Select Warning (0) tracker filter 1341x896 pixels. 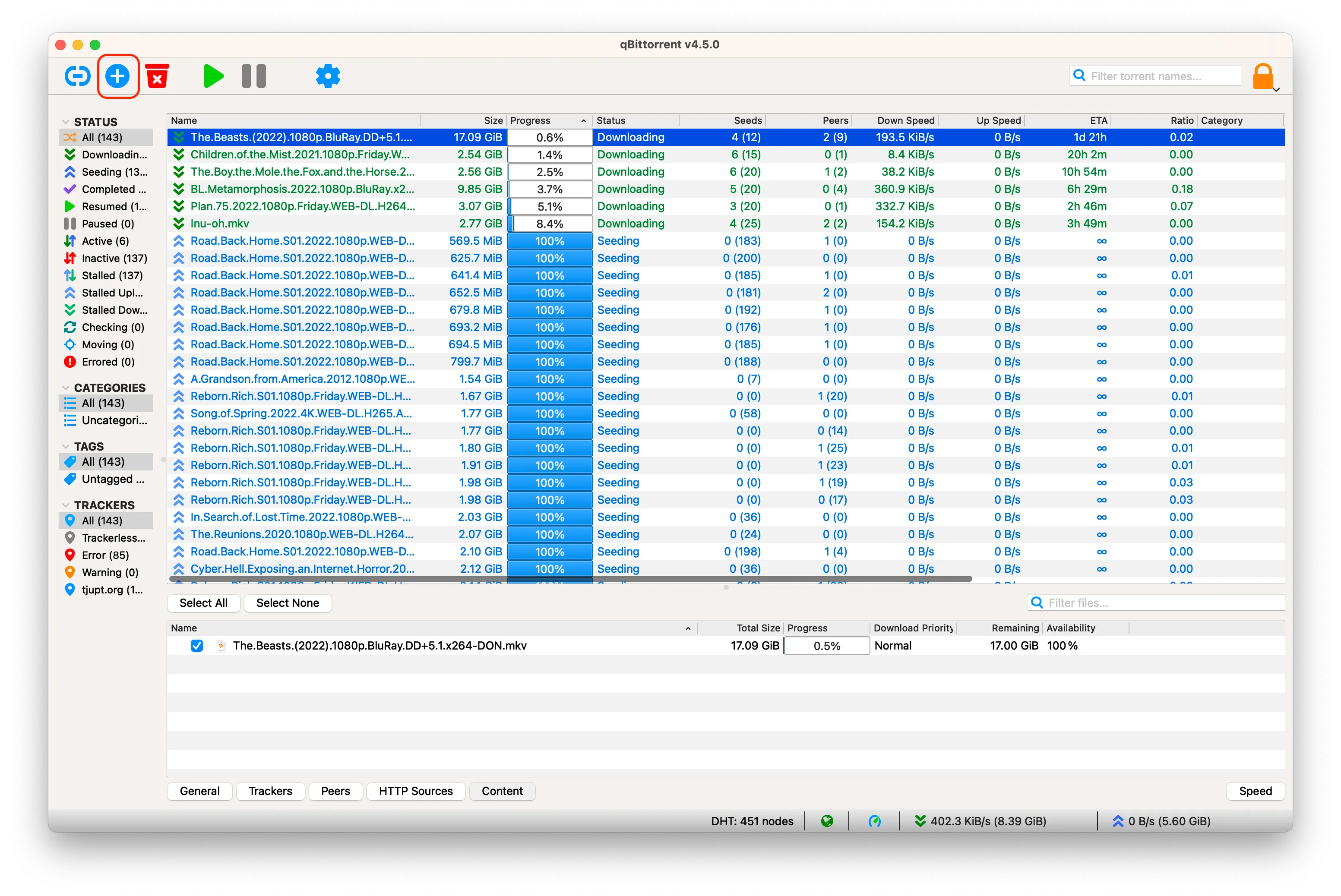[106, 573]
